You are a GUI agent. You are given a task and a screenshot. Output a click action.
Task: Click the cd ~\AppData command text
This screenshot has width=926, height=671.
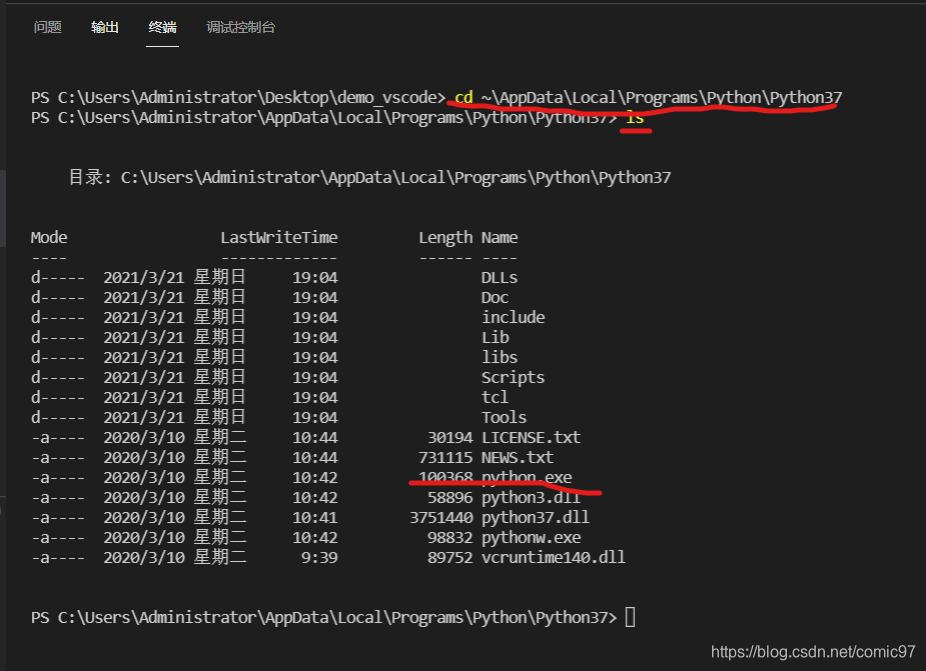[648, 97]
